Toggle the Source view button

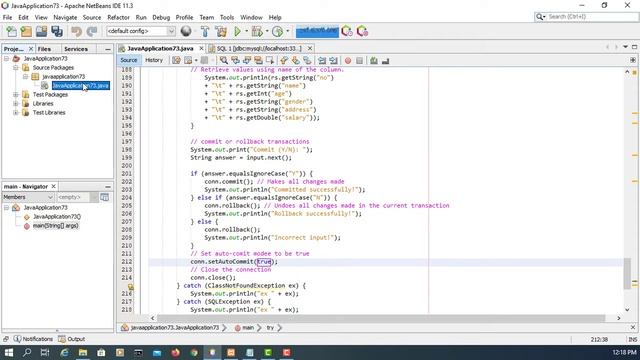[x=129, y=60]
